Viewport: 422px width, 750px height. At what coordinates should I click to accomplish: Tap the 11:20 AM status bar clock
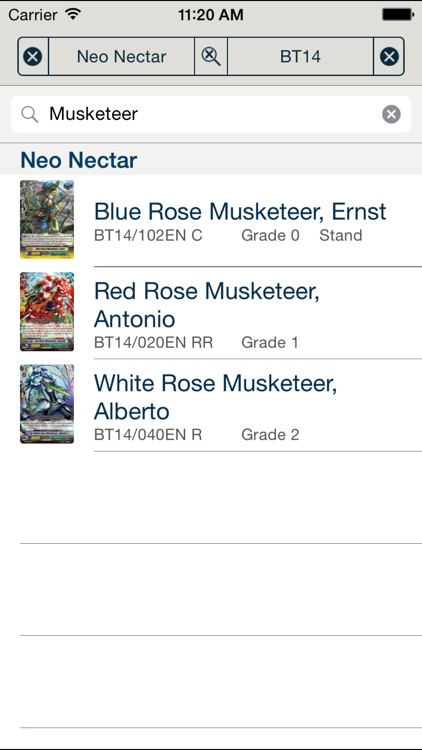click(x=211, y=15)
